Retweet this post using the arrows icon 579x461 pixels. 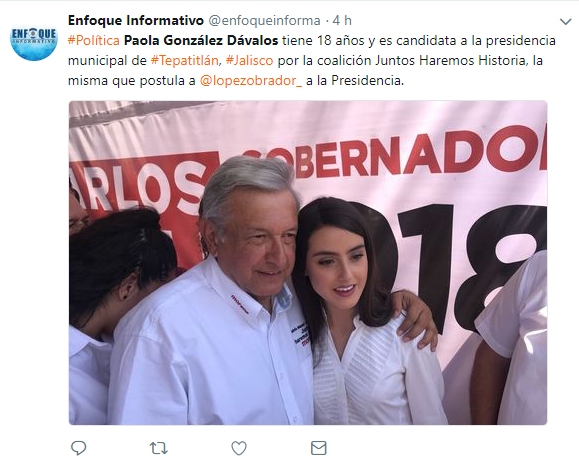coord(159,448)
